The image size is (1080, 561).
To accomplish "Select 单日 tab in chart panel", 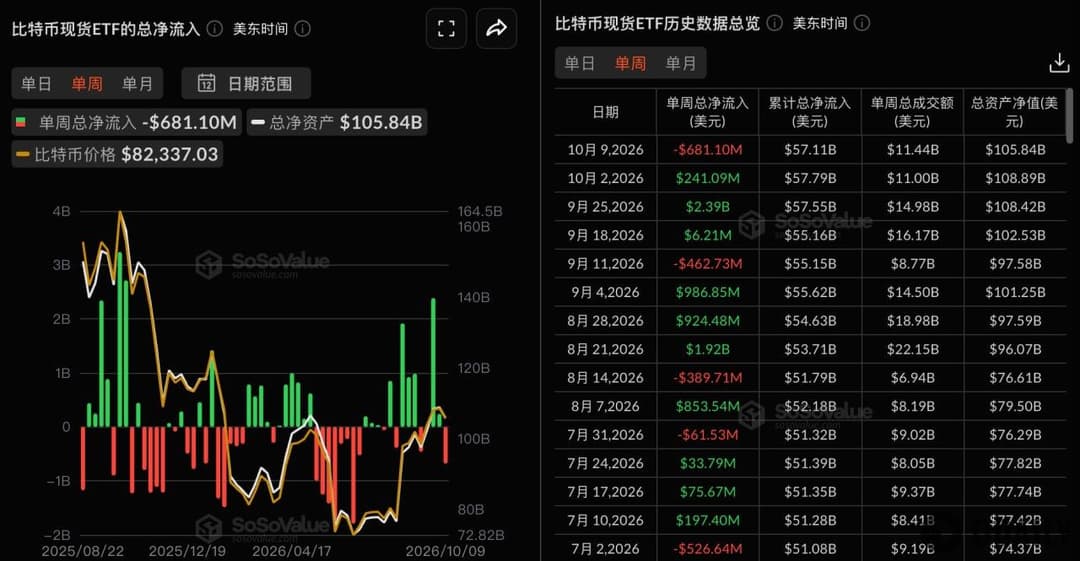I will pyautogui.click(x=37, y=83).
